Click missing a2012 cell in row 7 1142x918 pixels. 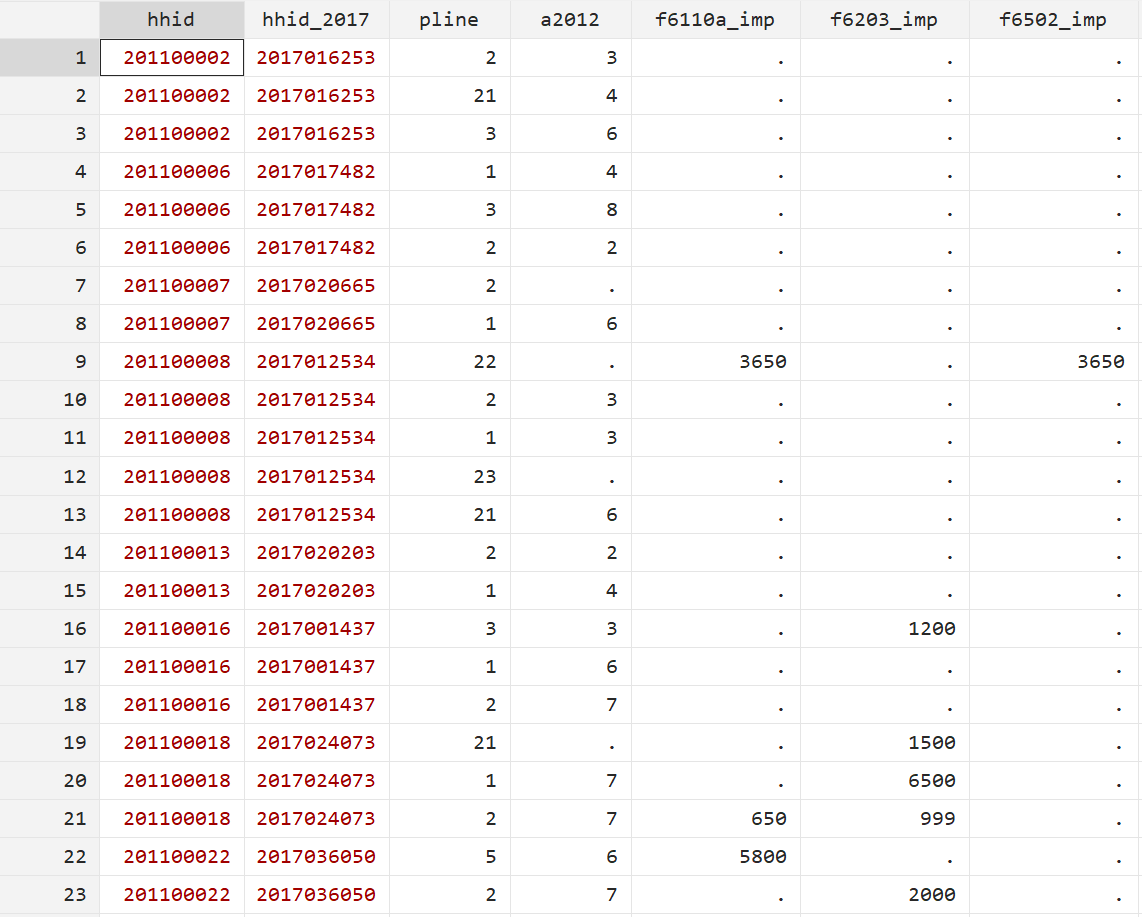pos(570,286)
